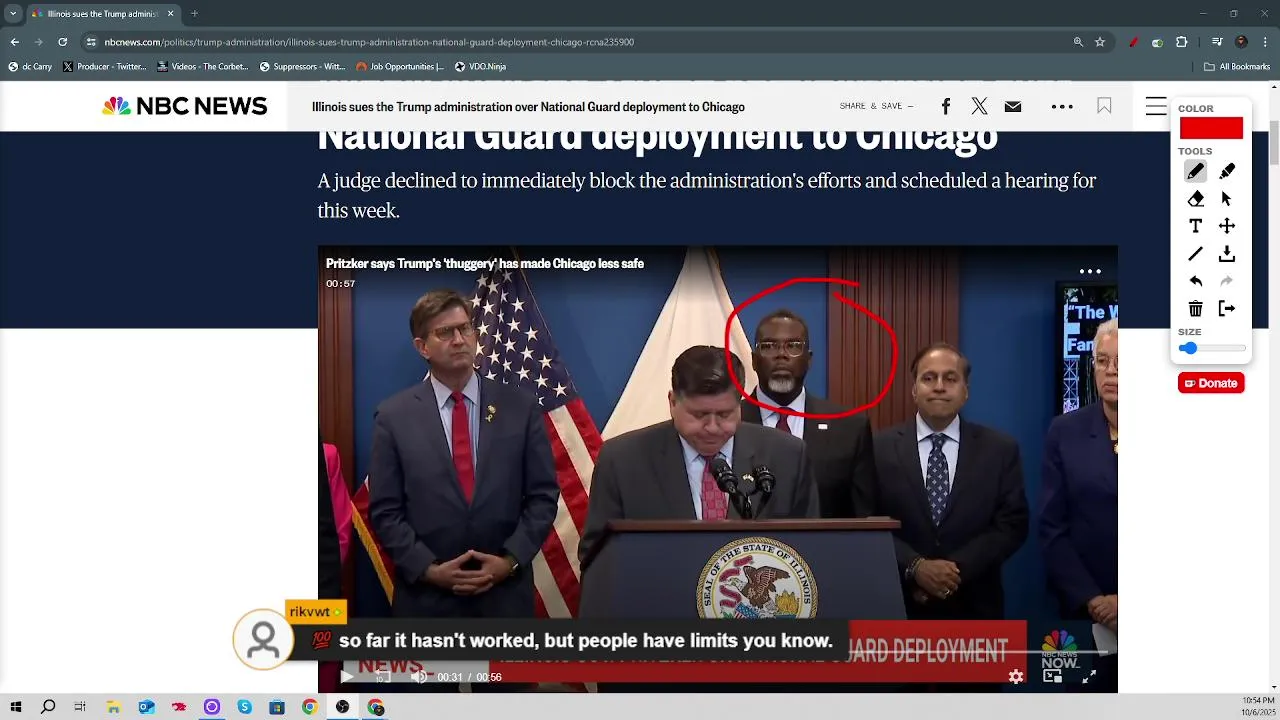Open video options three-dot menu
This screenshot has width=1280, height=720.
1090,271
